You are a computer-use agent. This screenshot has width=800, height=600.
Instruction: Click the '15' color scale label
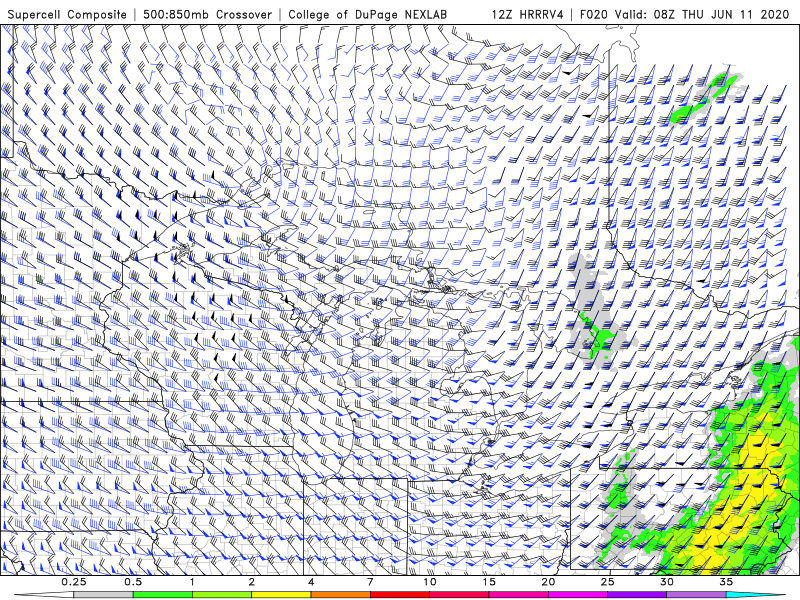pos(489,582)
